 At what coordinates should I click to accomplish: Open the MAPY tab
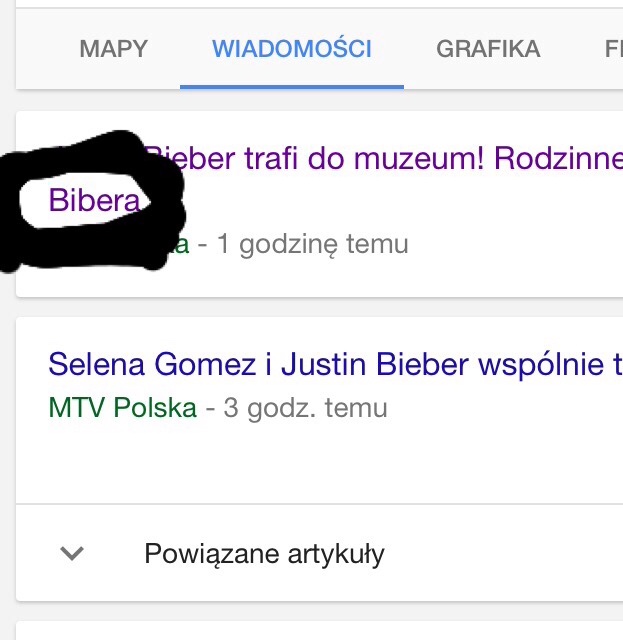[x=113, y=48]
